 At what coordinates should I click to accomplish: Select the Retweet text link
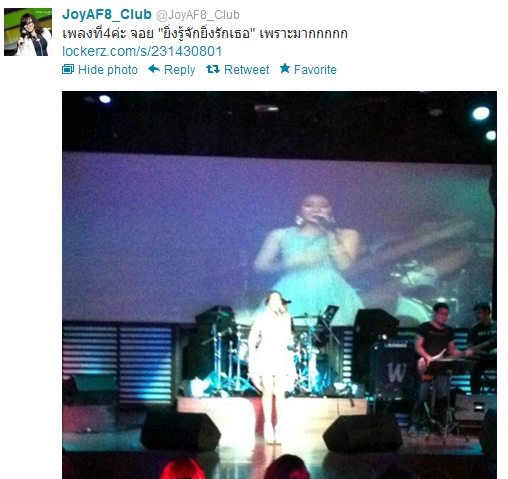246,70
